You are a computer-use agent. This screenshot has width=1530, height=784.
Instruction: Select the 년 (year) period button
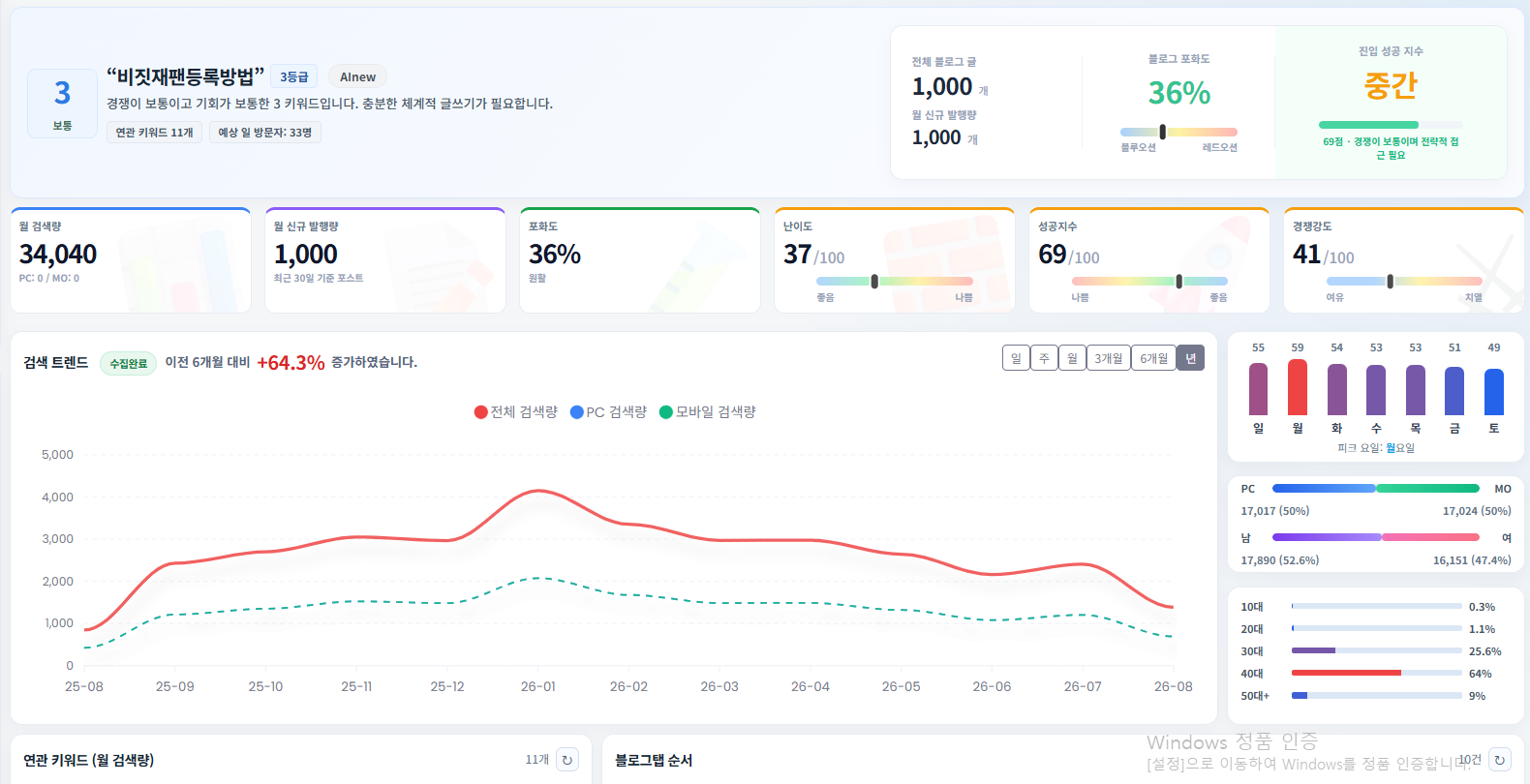click(1190, 358)
